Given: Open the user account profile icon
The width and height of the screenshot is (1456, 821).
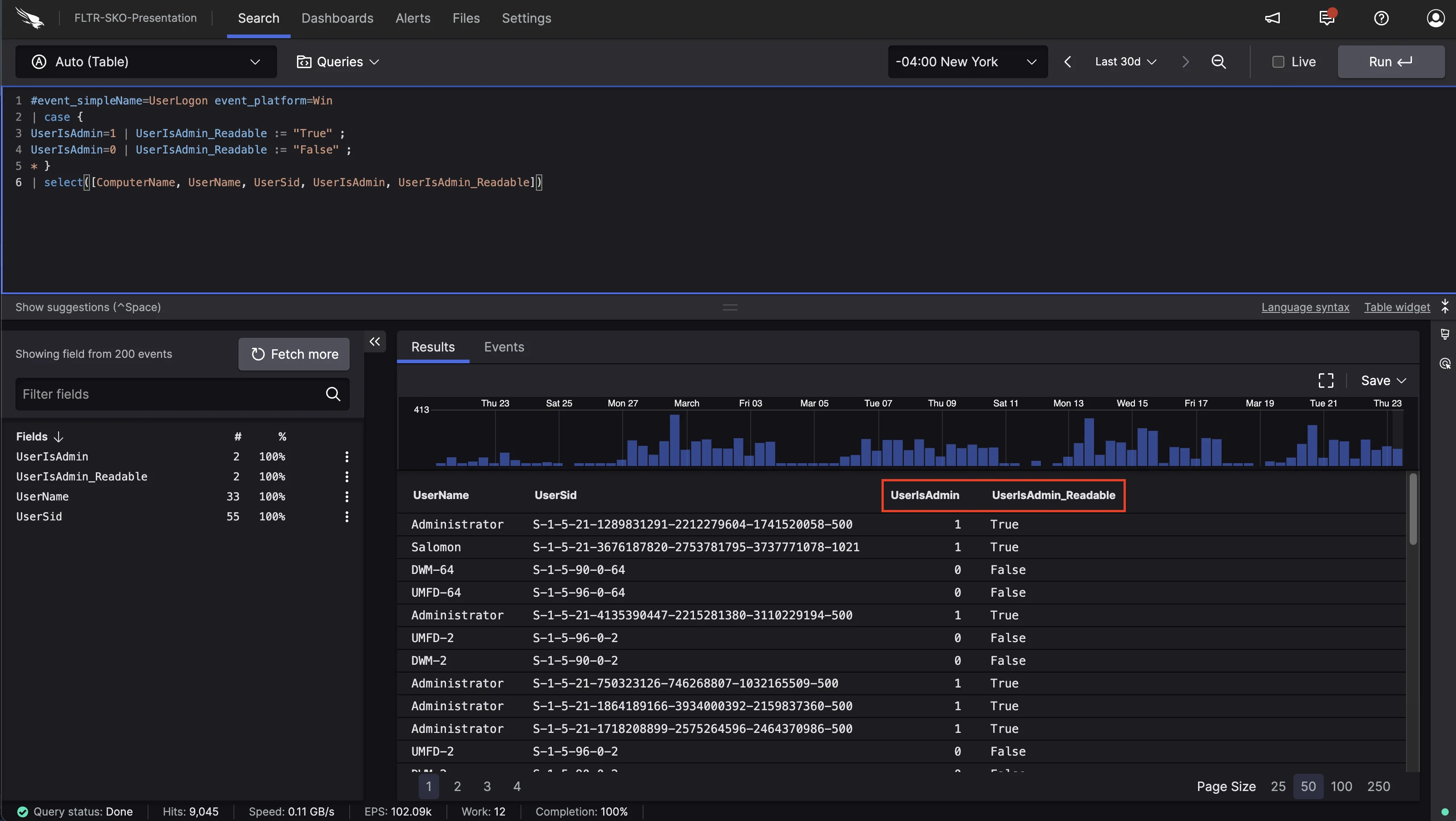Looking at the screenshot, I should (x=1436, y=18).
